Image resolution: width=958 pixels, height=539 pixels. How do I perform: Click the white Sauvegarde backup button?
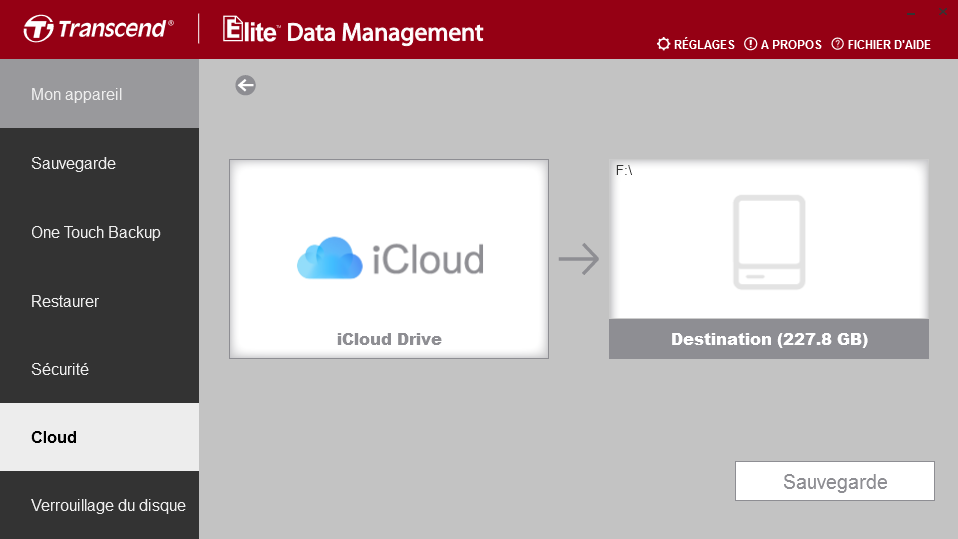tap(835, 481)
